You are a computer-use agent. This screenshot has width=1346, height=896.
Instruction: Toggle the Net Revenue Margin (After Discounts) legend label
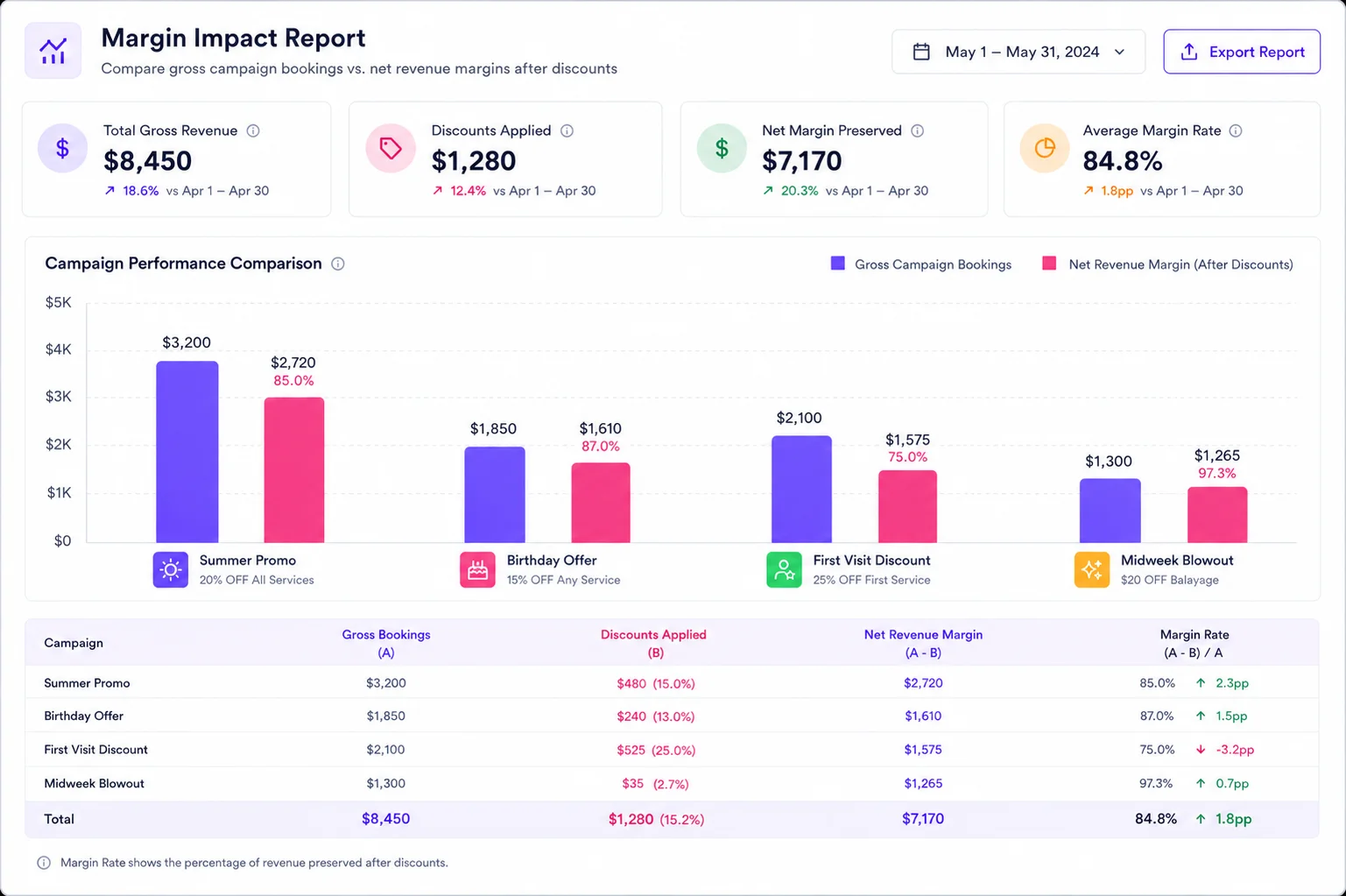coord(1180,265)
